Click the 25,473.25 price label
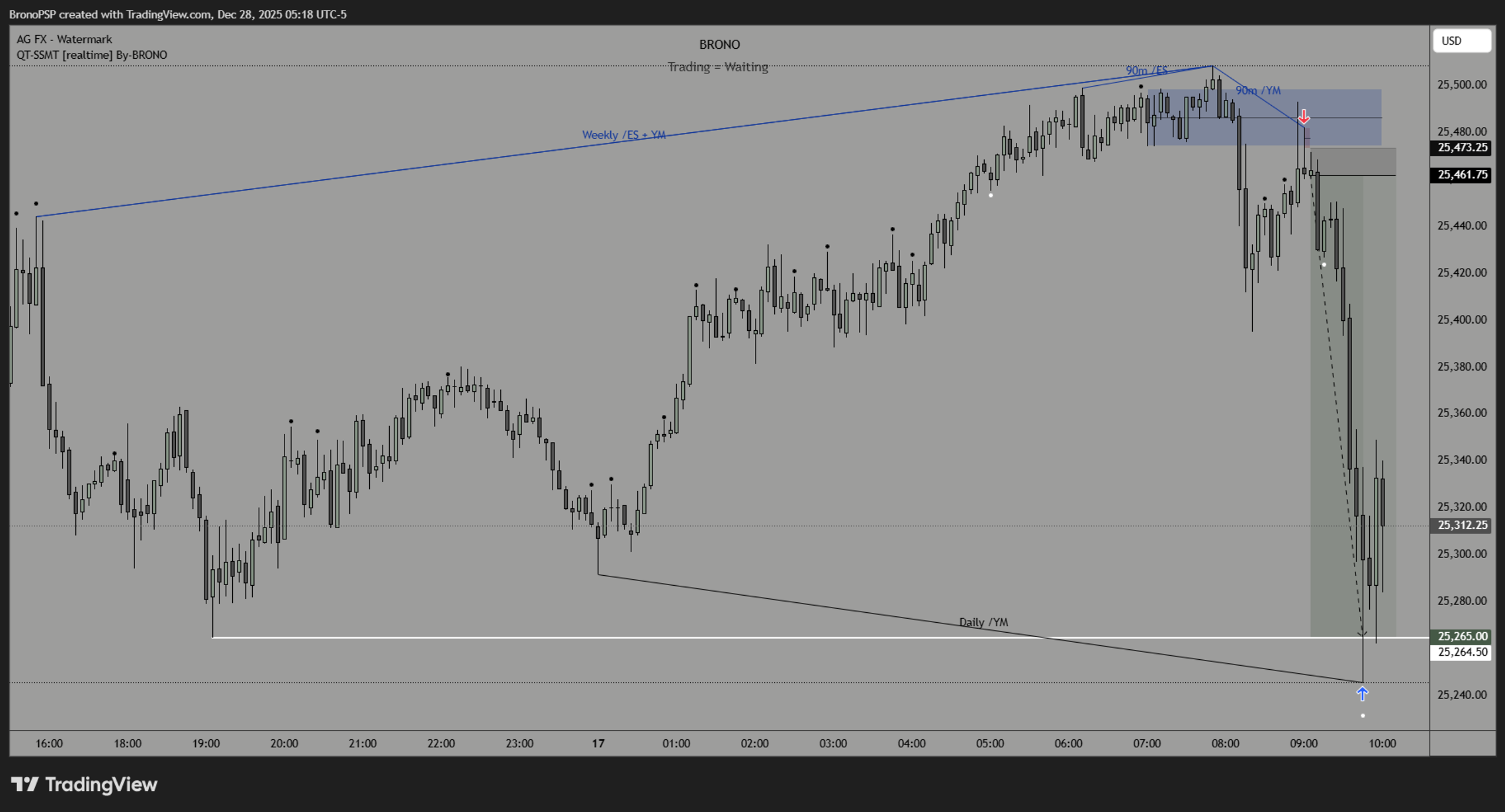 [x=1461, y=147]
